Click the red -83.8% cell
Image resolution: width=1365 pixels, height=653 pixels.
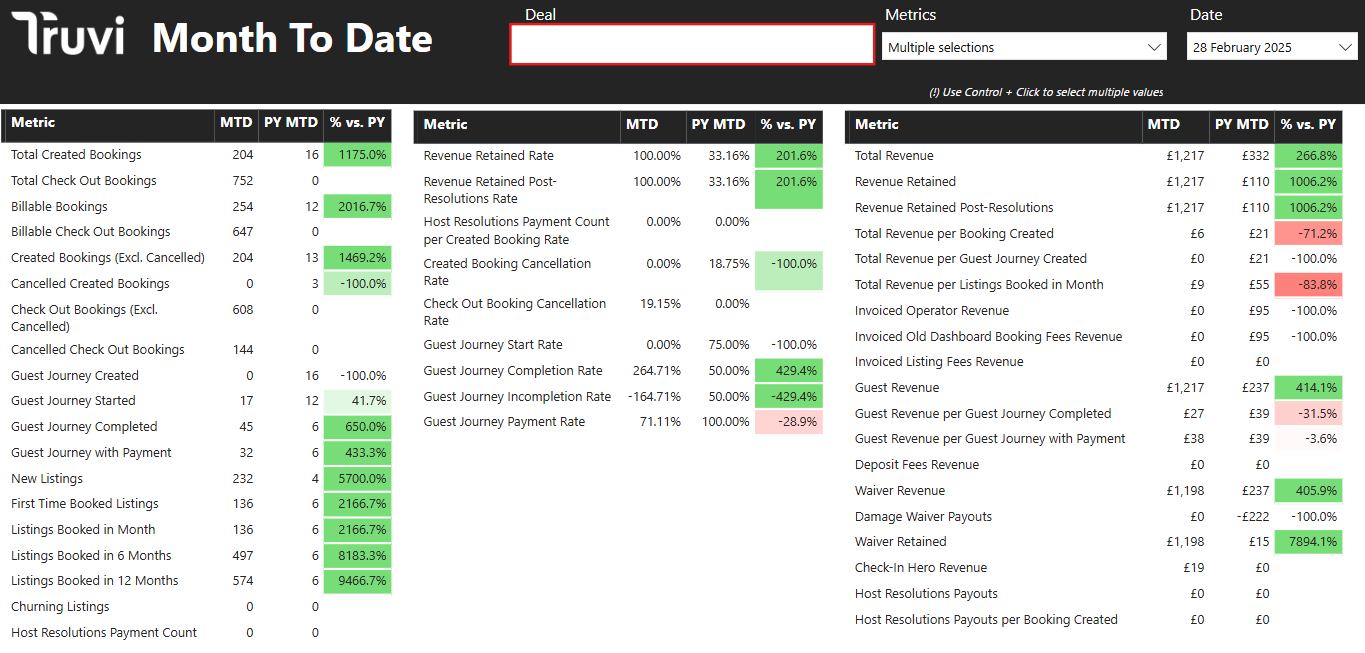pos(1308,285)
